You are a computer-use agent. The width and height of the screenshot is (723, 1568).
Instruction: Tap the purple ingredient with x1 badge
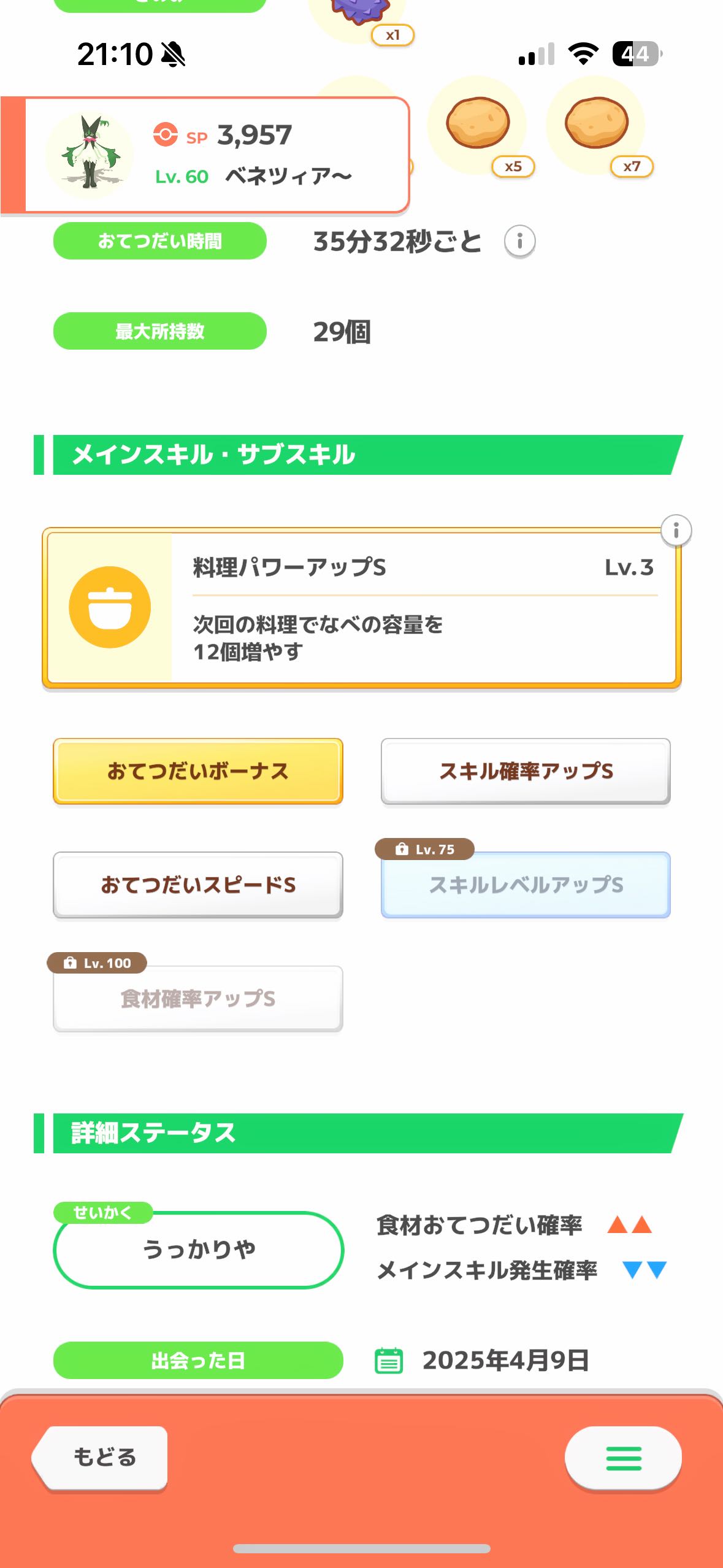[x=359, y=12]
